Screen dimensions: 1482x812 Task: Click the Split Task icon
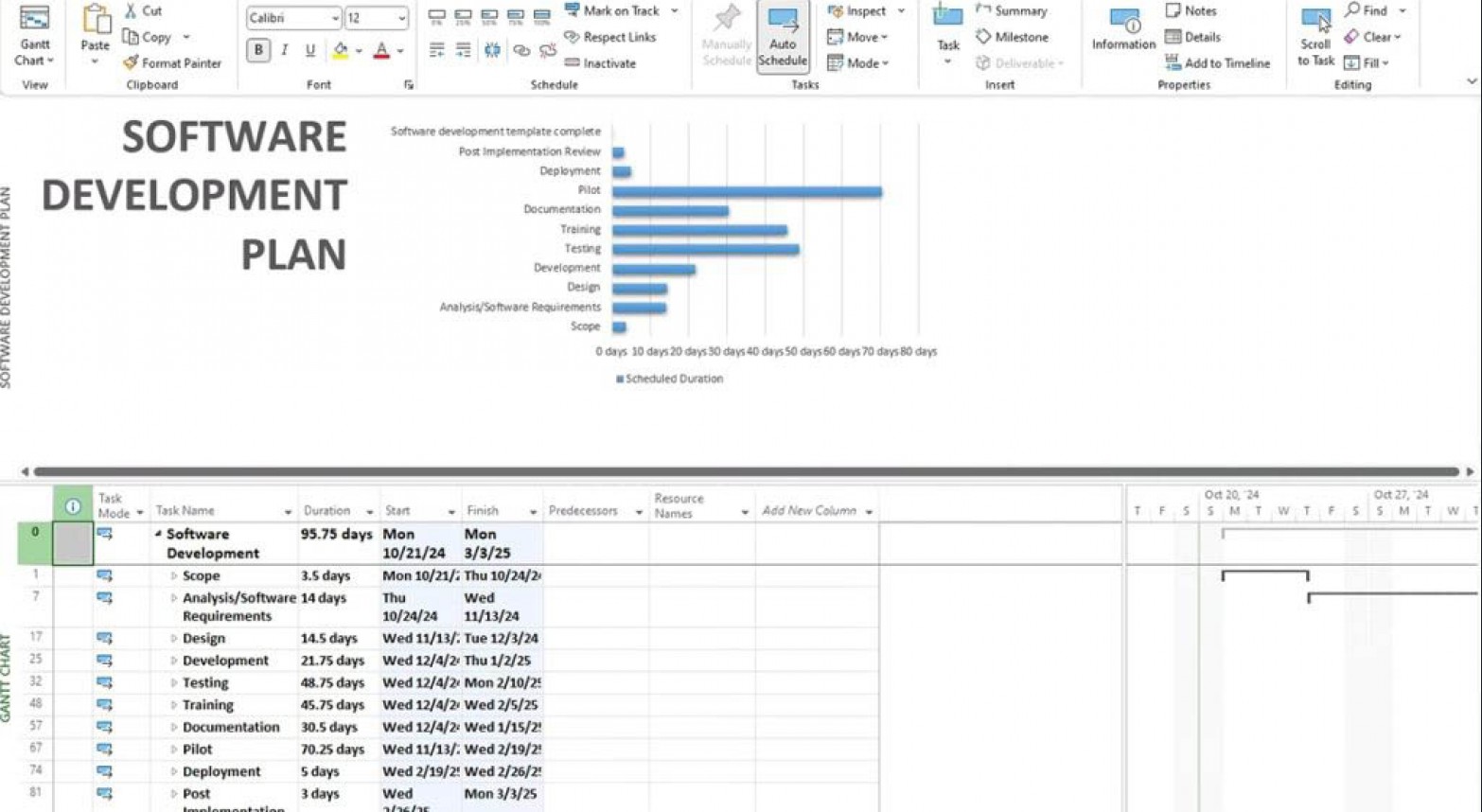[x=492, y=50]
